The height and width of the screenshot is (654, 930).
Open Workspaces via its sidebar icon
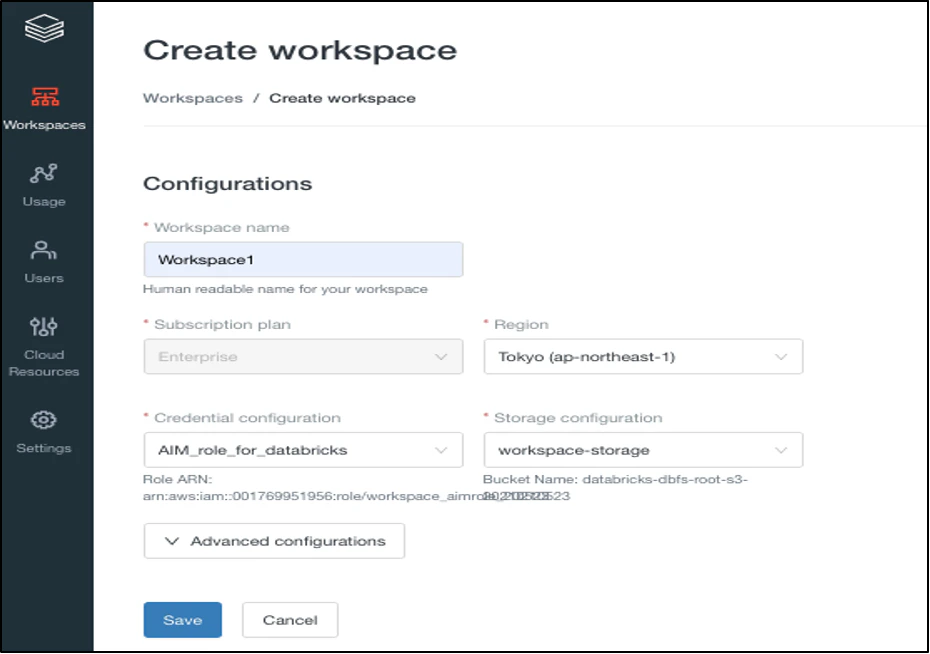[x=45, y=97]
